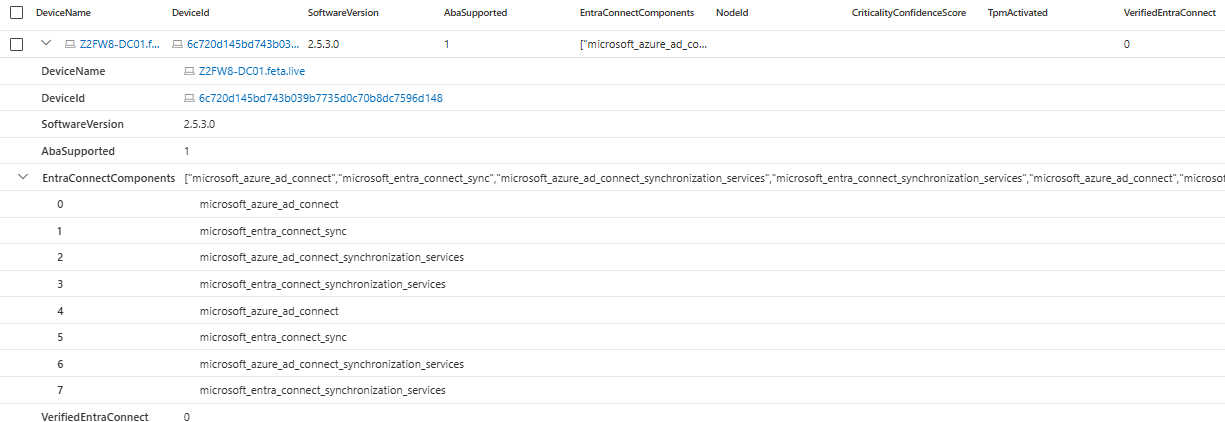Sort by the CriticalityConfidenceScore column header
This screenshot has width=1225, height=422.
click(909, 13)
